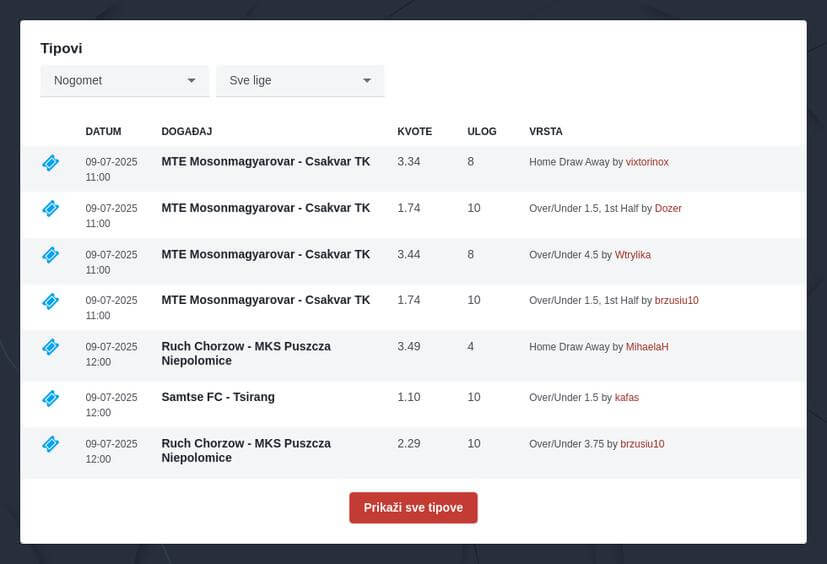This screenshot has width=827, height=564.
Task: Click the ULOG column header
Action: click(482, 131)
